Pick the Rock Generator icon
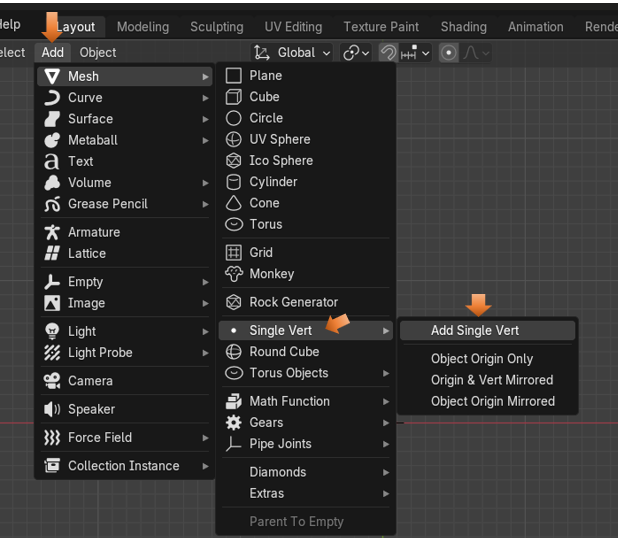618x539 pixels. tap(234, 302)
